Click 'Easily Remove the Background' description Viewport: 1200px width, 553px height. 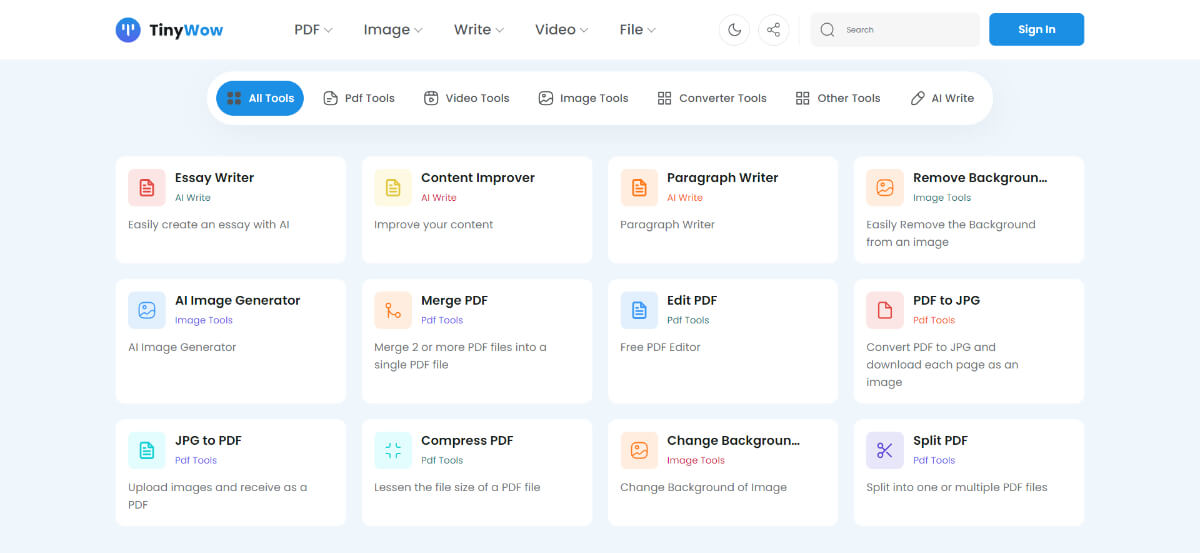point(951,233)
